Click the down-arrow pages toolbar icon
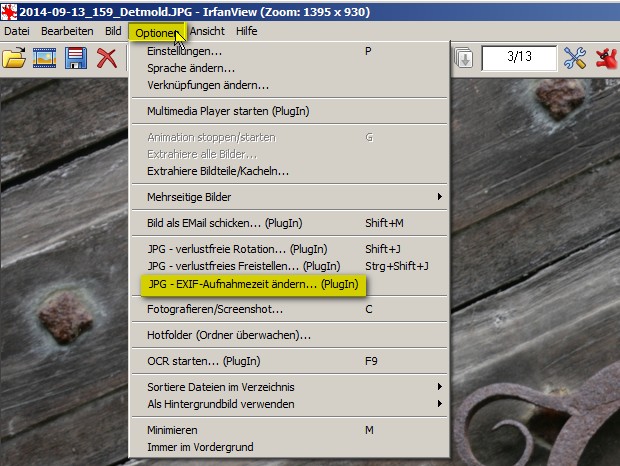 pos(463,58)
